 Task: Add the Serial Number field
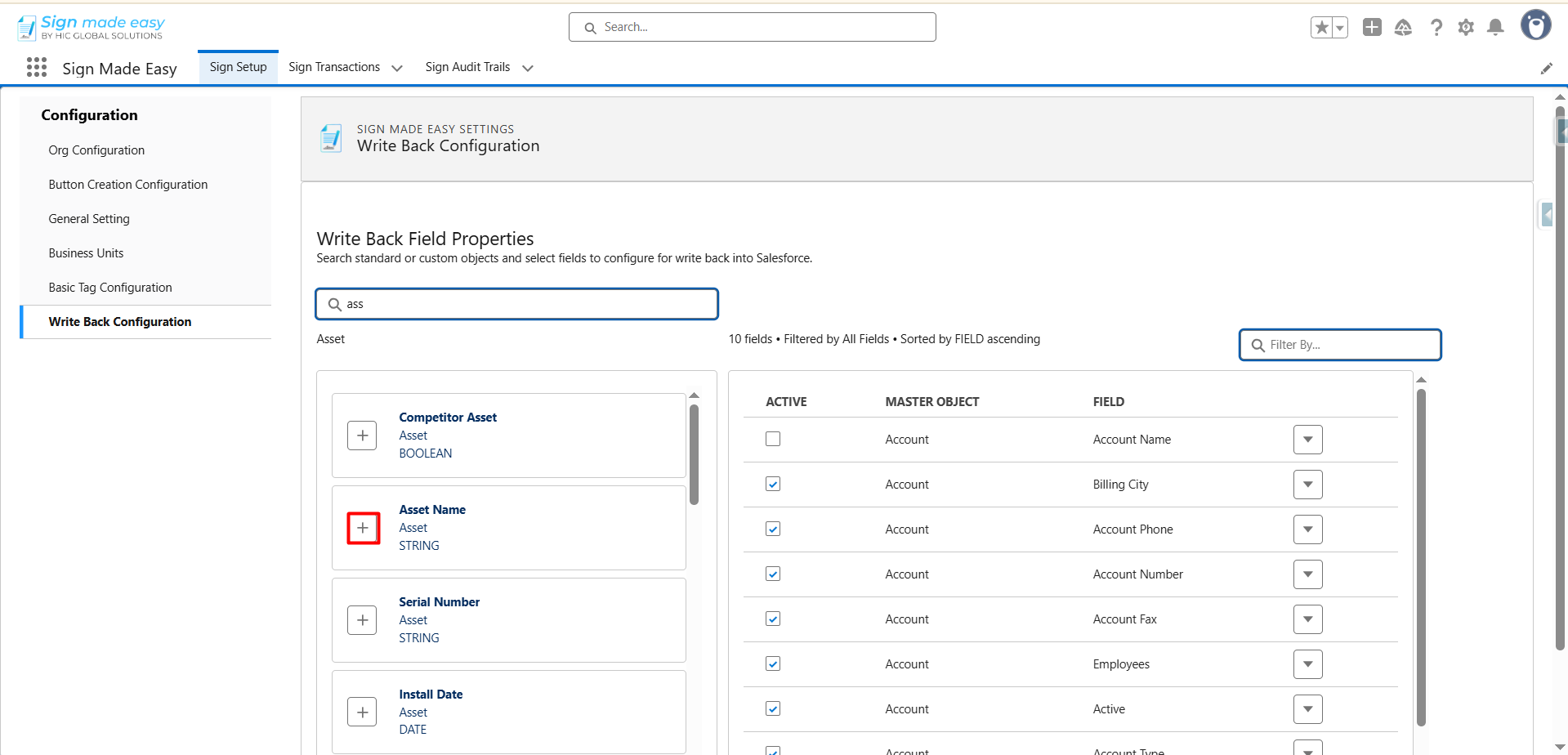[363, 620]
